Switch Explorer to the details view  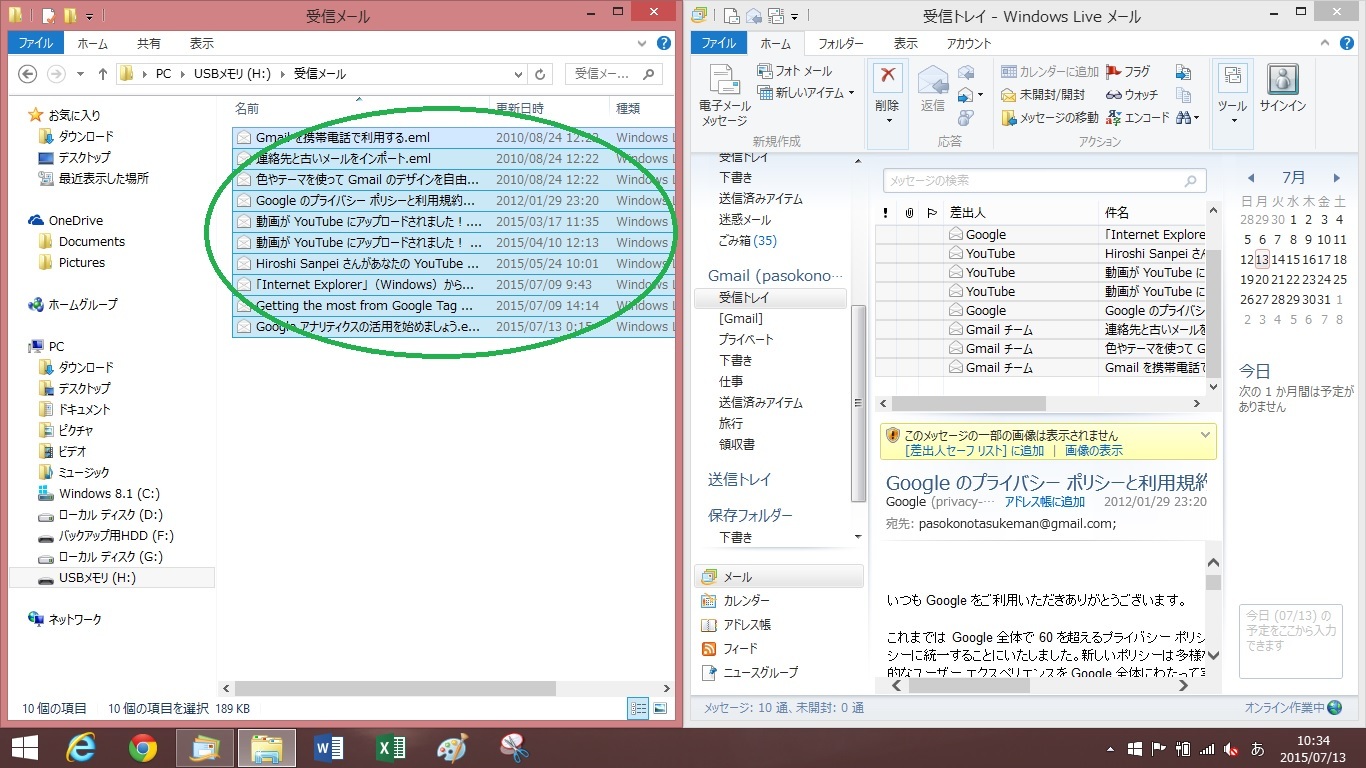(638, 708)
